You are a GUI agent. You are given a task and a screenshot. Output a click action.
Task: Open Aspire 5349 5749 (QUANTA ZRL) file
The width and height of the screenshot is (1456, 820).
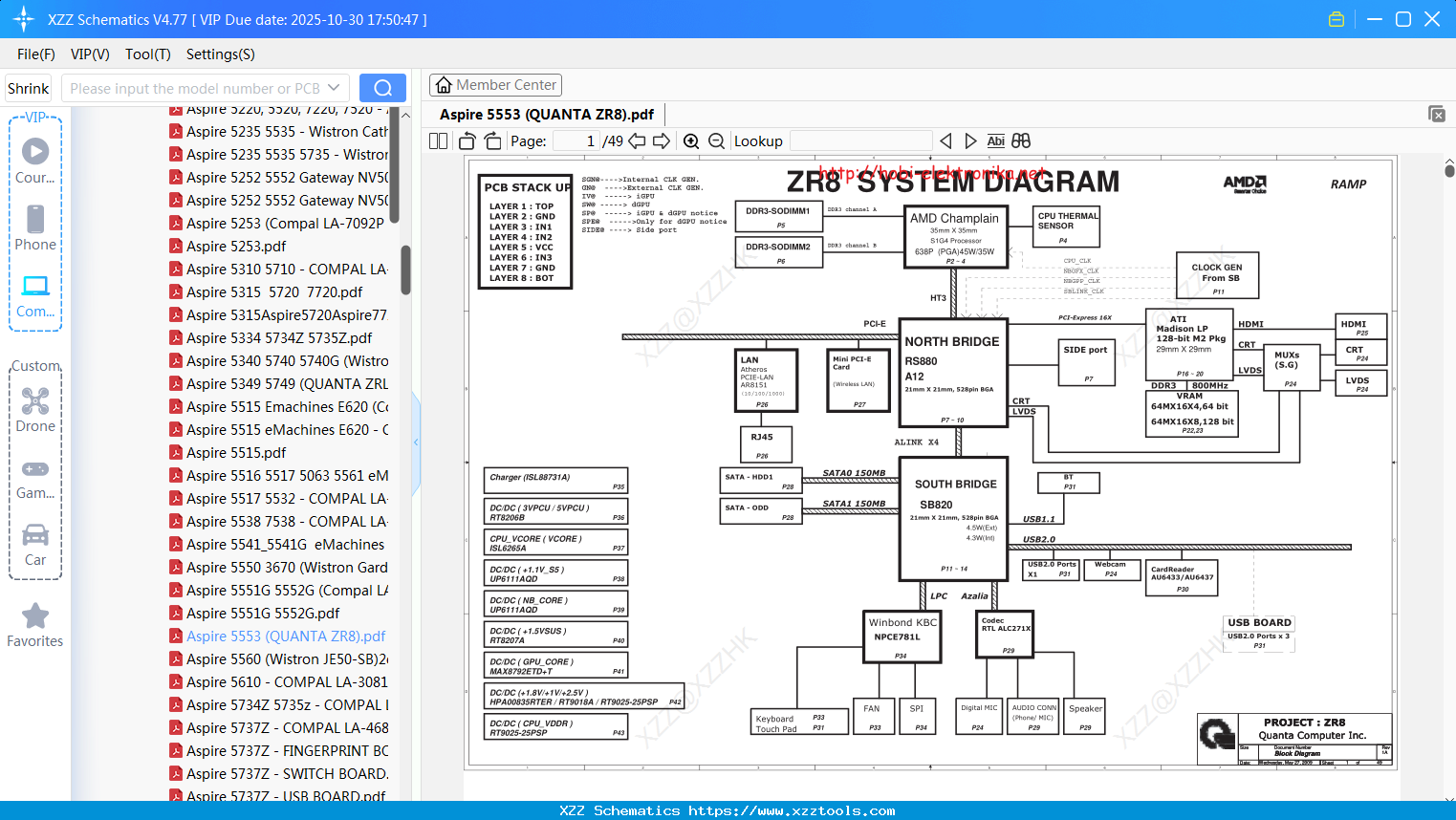(279, 384)
